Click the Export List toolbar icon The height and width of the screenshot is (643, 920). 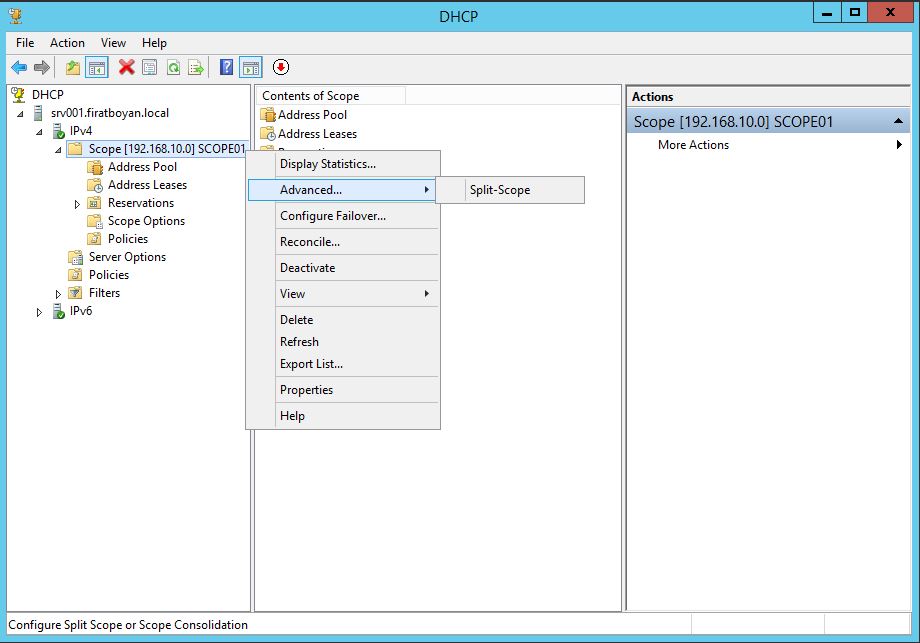point(196,67)
